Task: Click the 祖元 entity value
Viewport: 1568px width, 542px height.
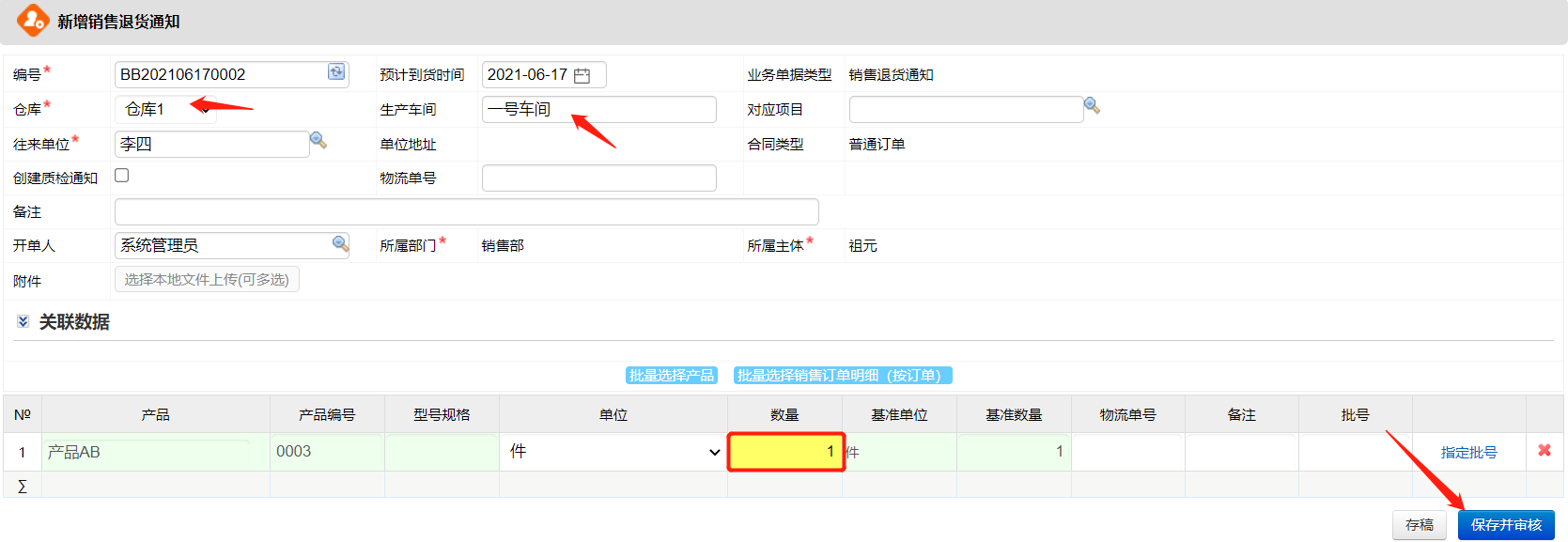Action: coord(863,246)
